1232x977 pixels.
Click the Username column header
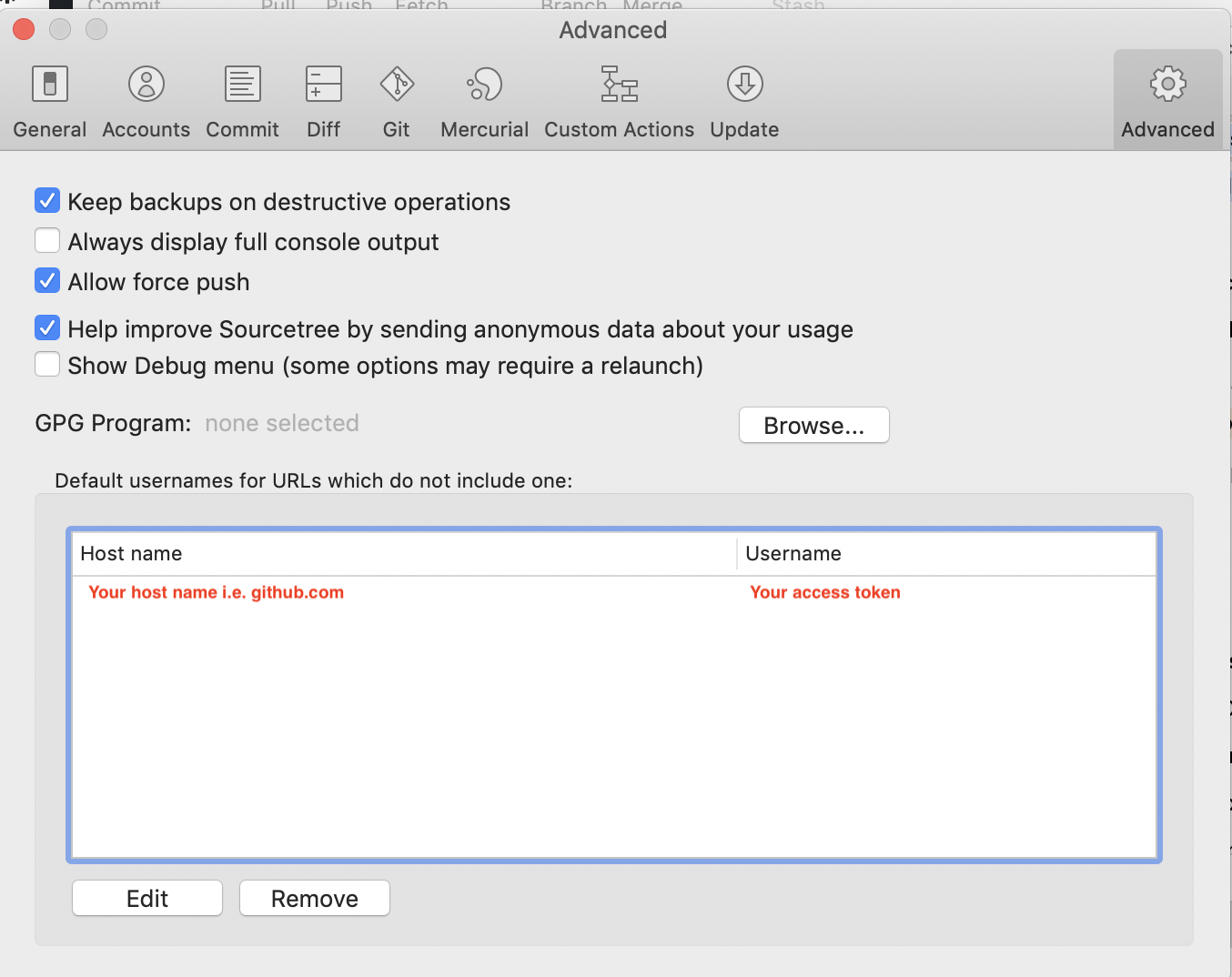793,553
